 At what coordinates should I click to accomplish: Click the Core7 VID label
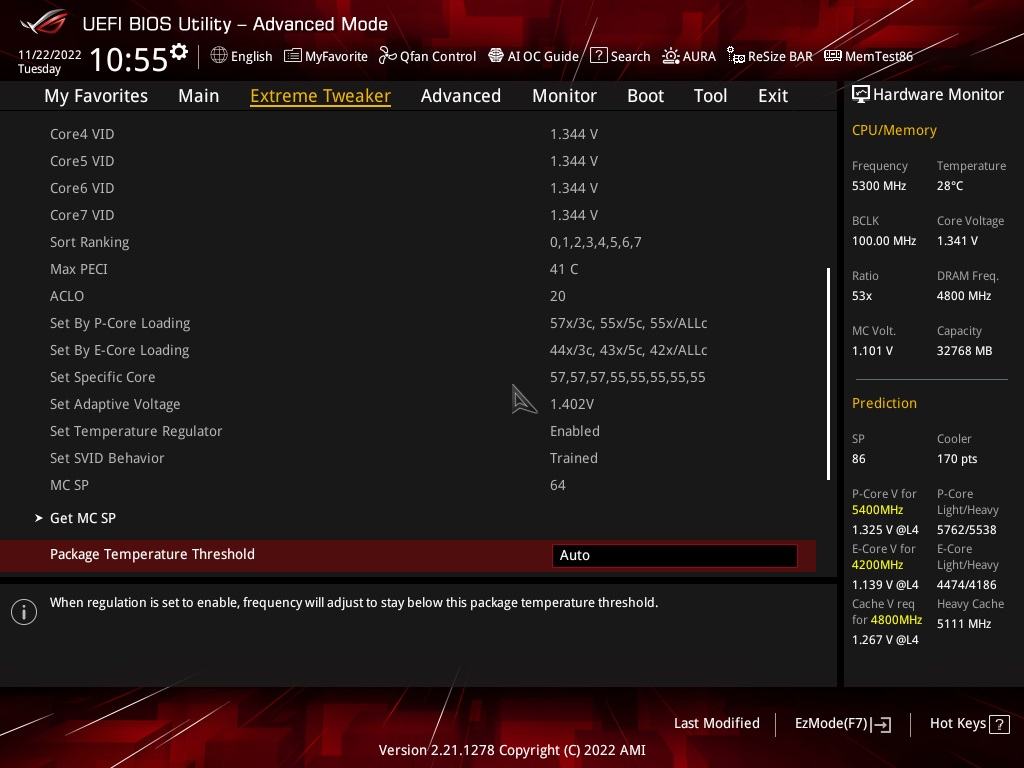[x=82, y=215]
